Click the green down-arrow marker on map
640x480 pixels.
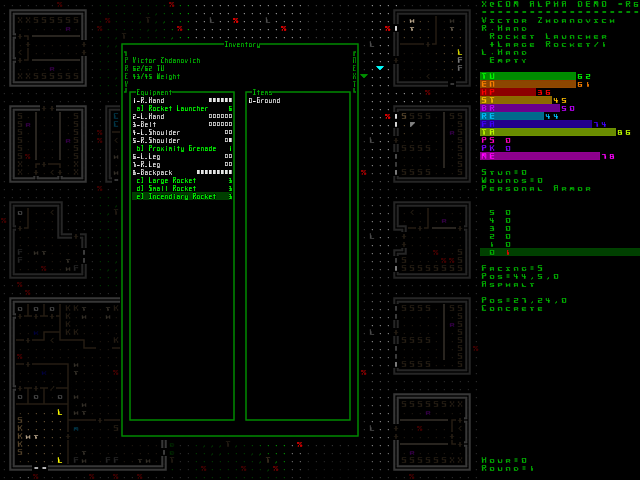click(x=364, y=76)
